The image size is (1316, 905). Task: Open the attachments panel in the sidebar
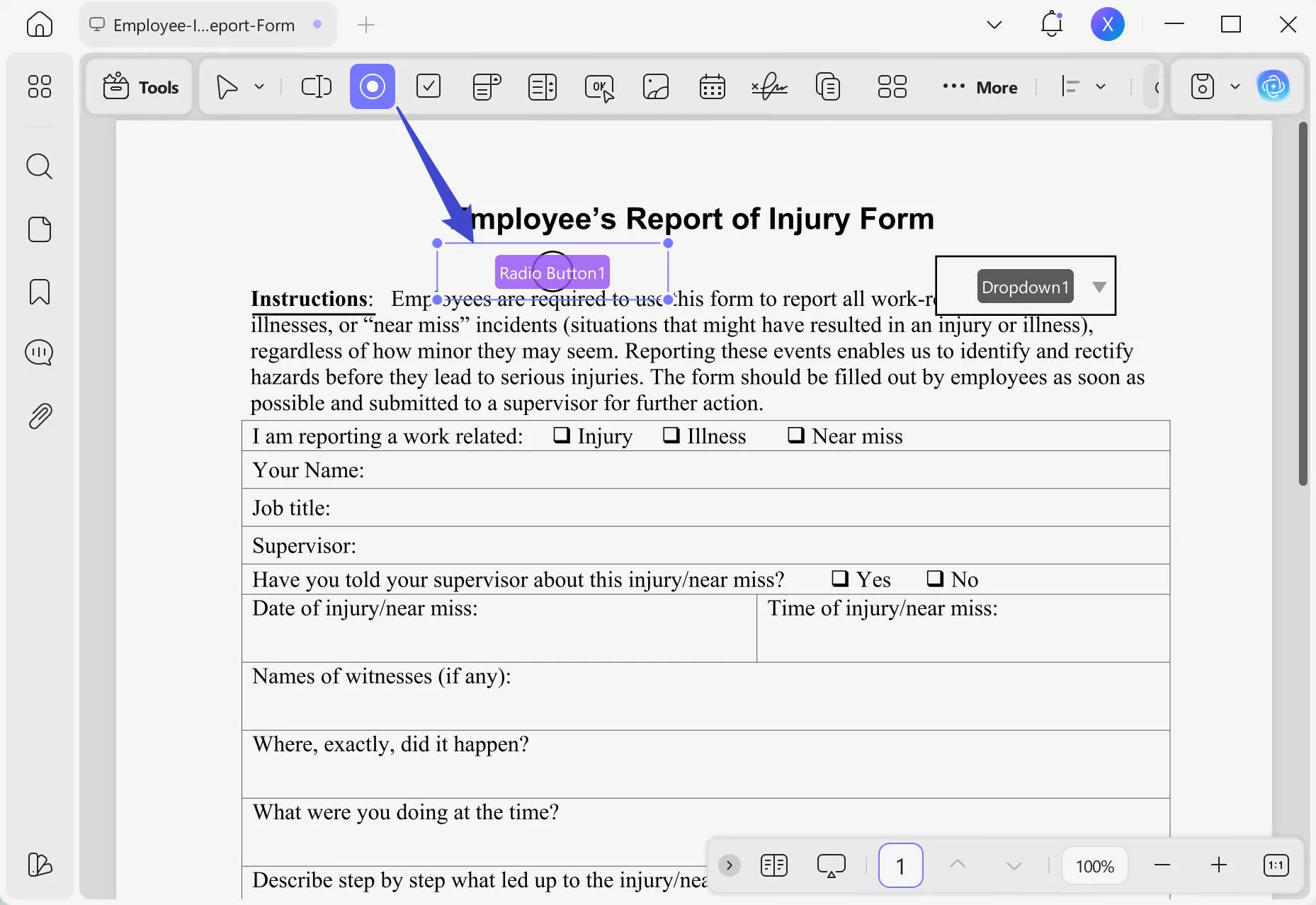click(40, 415)
